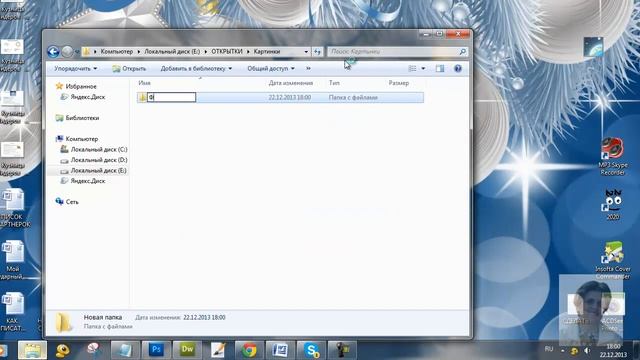
Task: Open Skype from the taskbar
Action: [311, 350]
